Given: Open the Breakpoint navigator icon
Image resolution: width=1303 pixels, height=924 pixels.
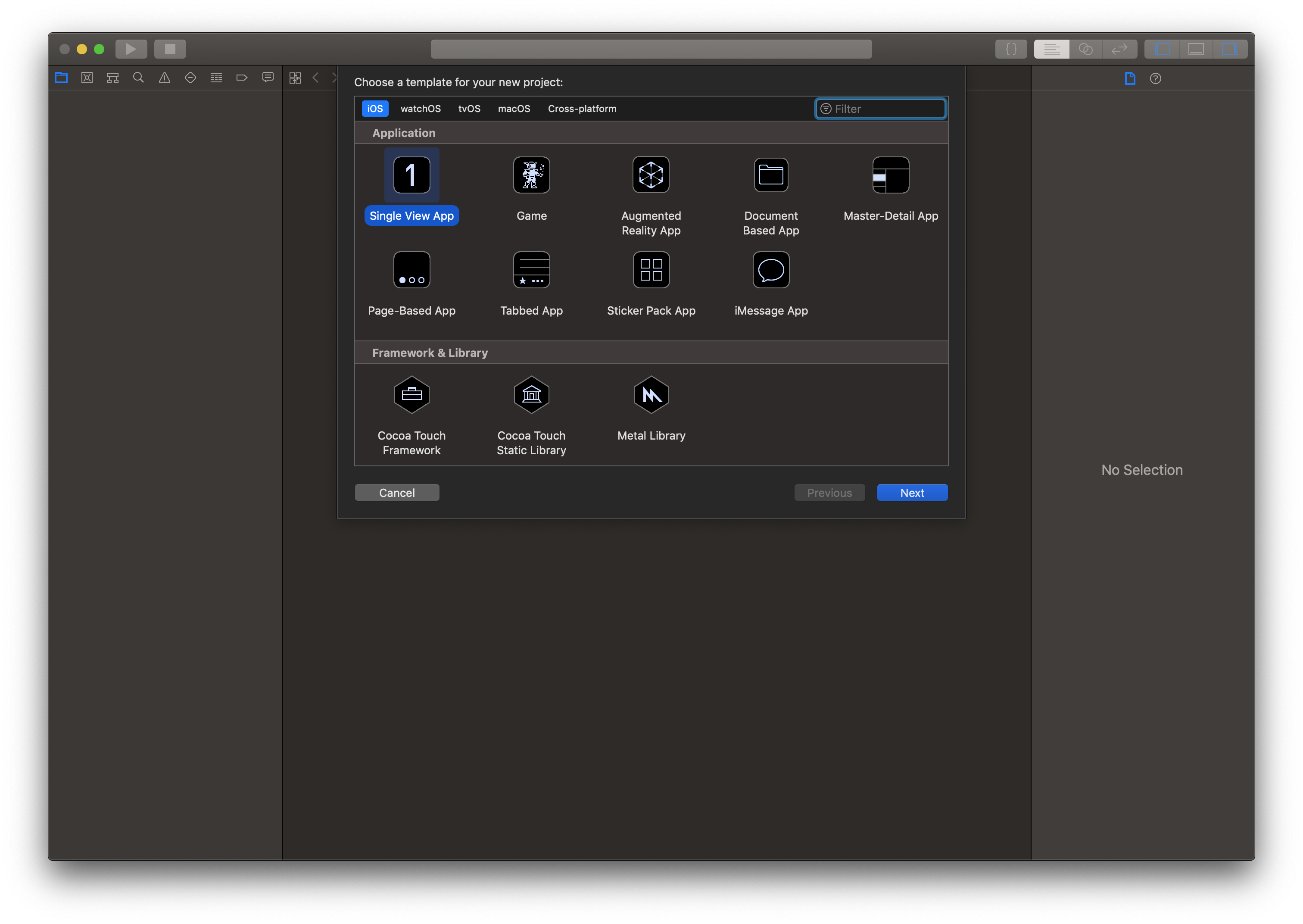Looking at the screenshot, I should click(242, 78).
